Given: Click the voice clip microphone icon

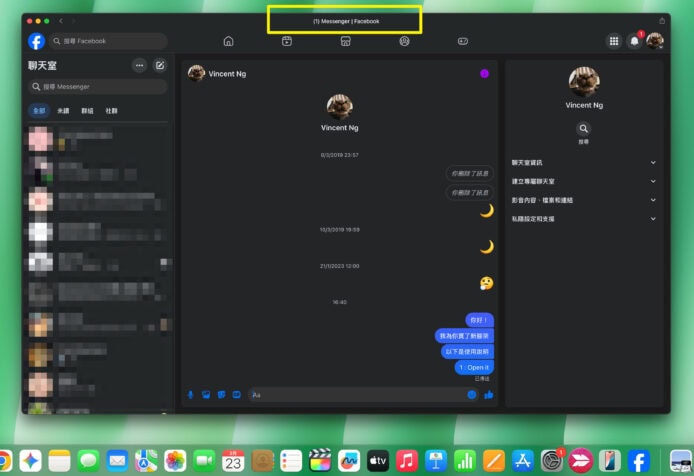Looking at the screenshot, I should point(191,395).
